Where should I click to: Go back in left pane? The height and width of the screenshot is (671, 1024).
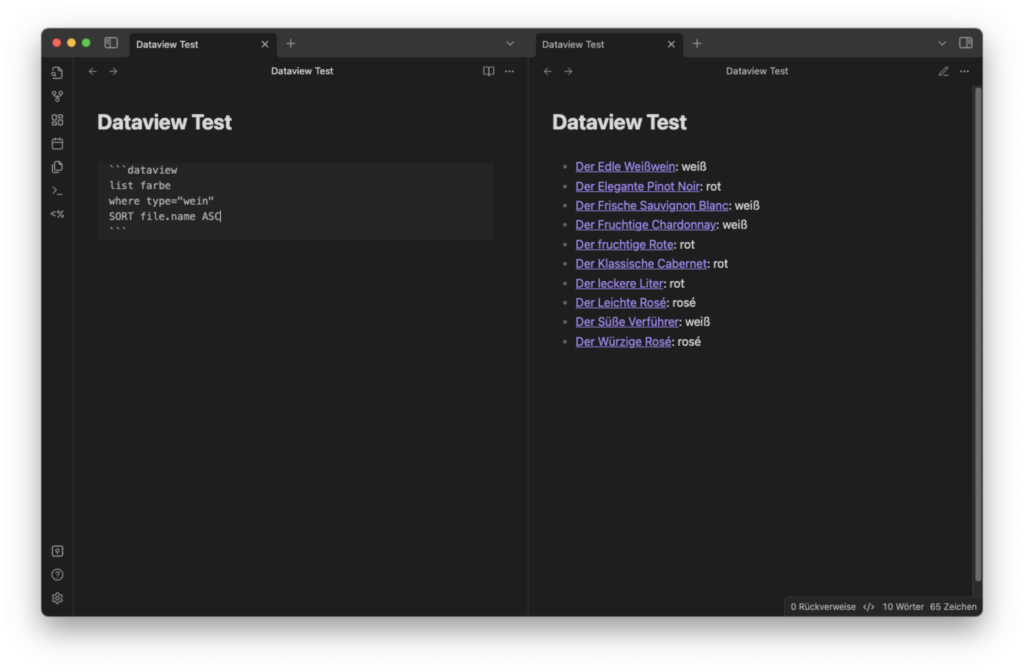(x=93, y=71)
